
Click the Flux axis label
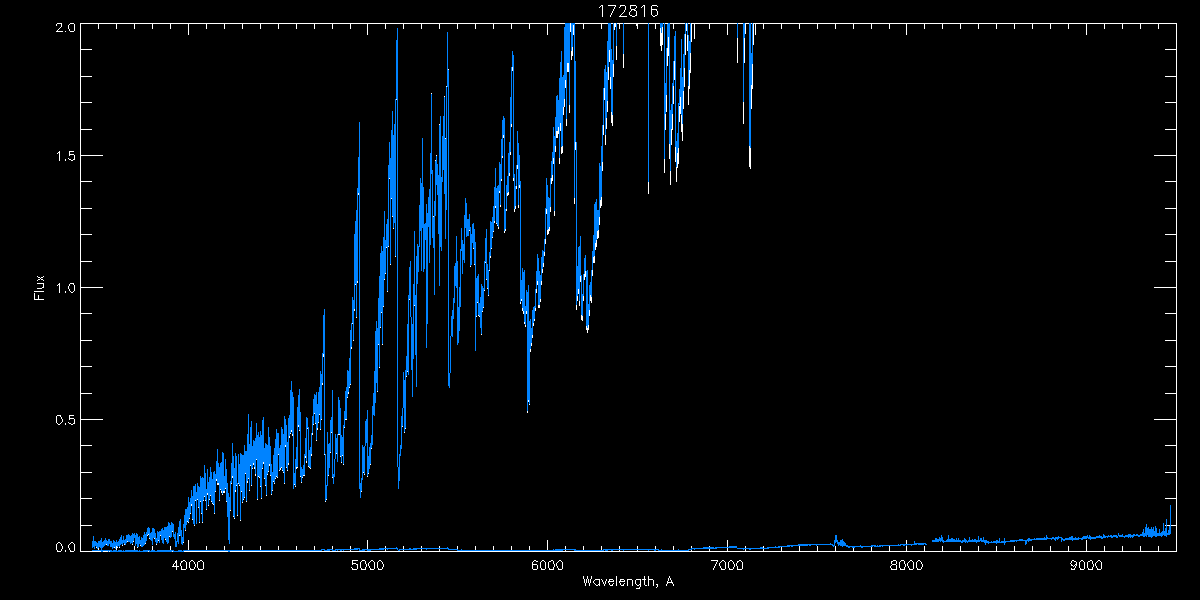[x=40, y=287]
